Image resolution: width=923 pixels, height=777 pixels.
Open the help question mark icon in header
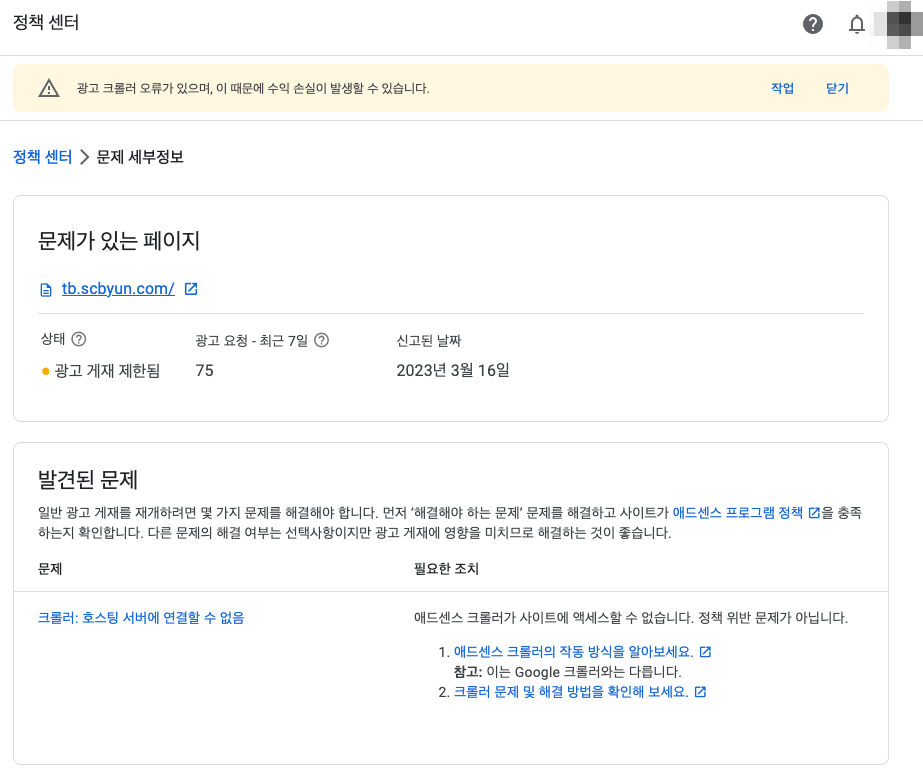tap(812, 24)
